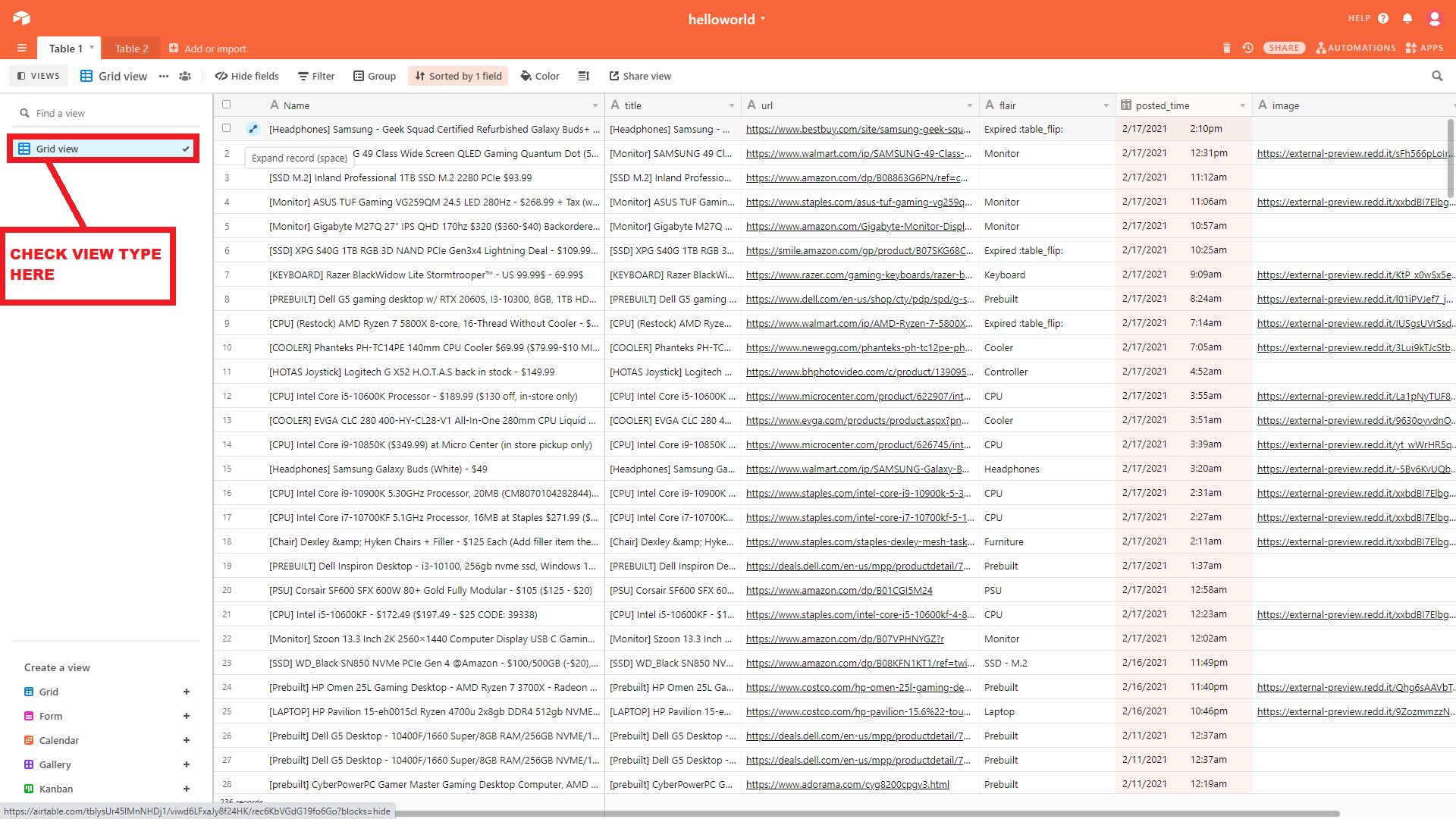Open the adorama.com cyg8200cpgv3 link
Viewport: 1456px width, 819px height.
847,784
